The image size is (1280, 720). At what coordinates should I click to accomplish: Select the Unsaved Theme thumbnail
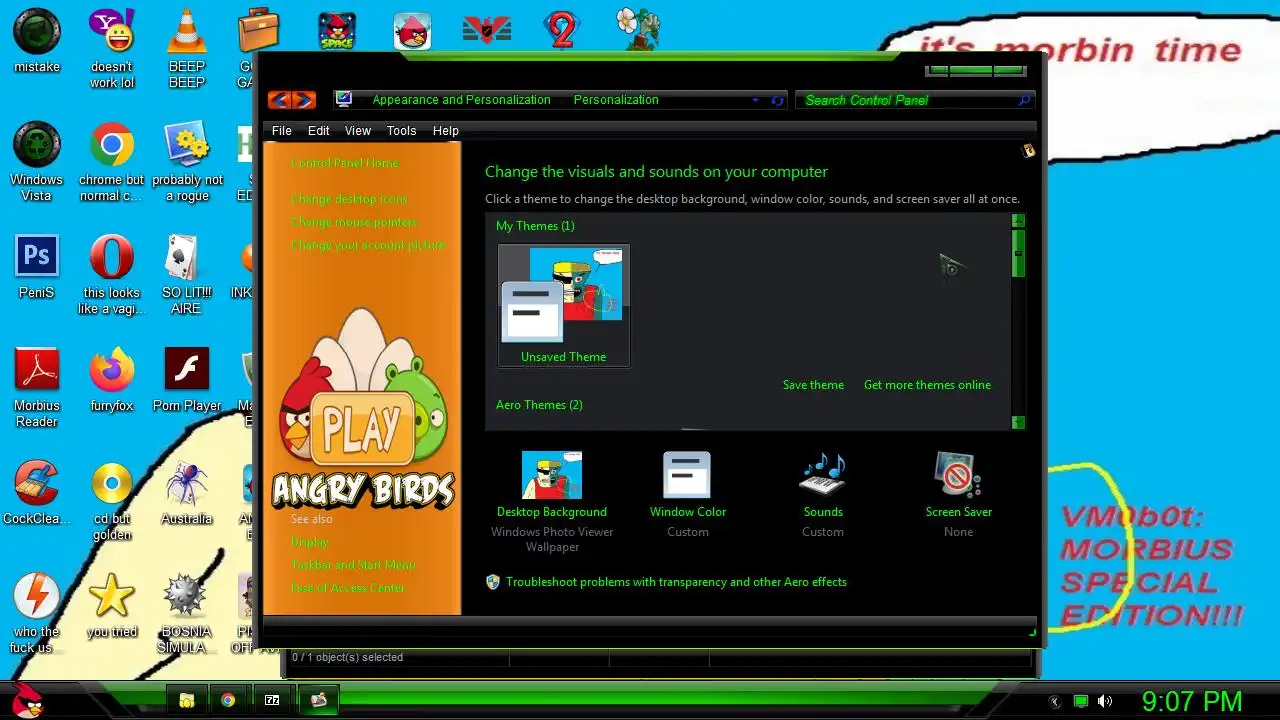(x=564, y=305)
